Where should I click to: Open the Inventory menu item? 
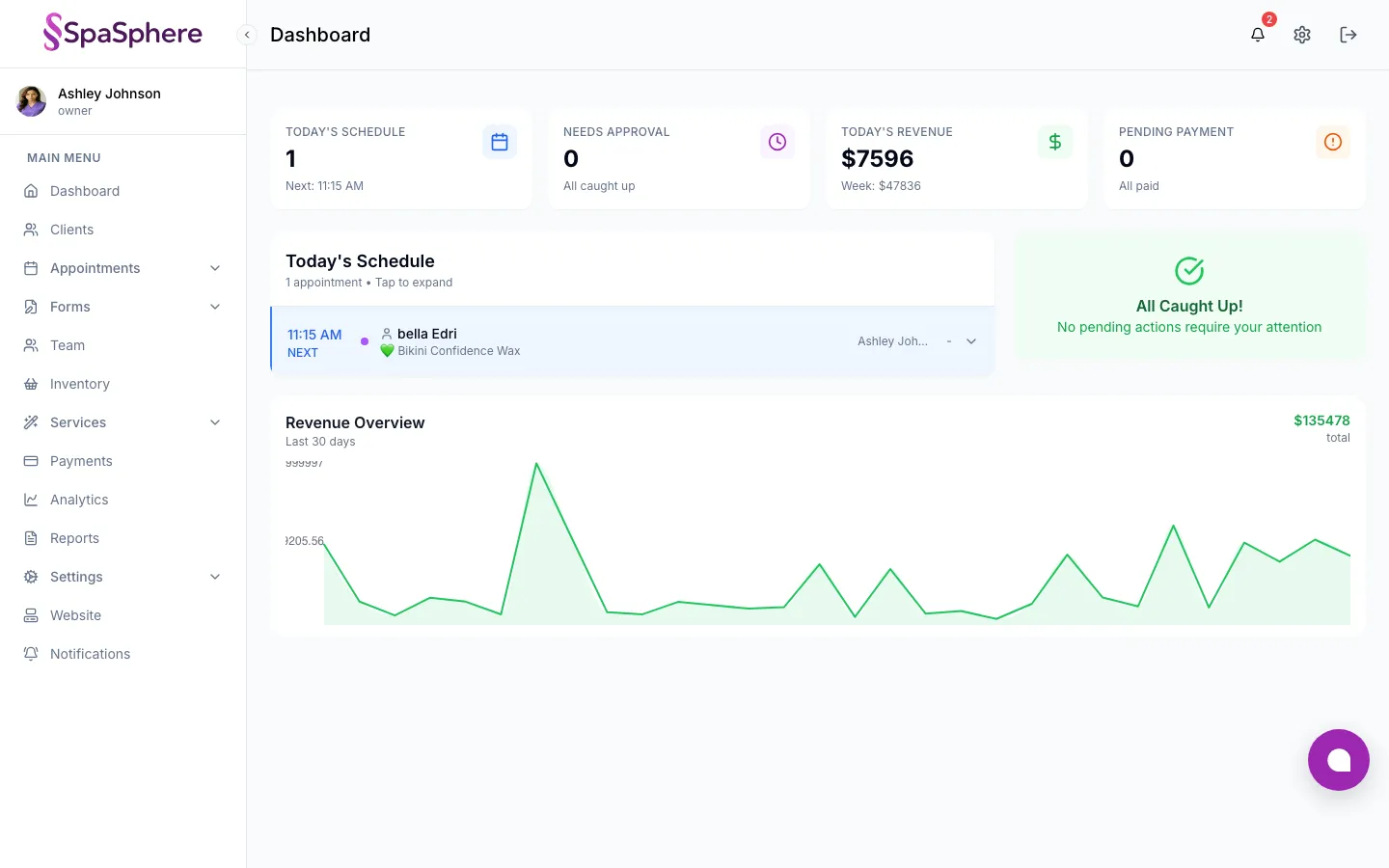tap(80, 384)
